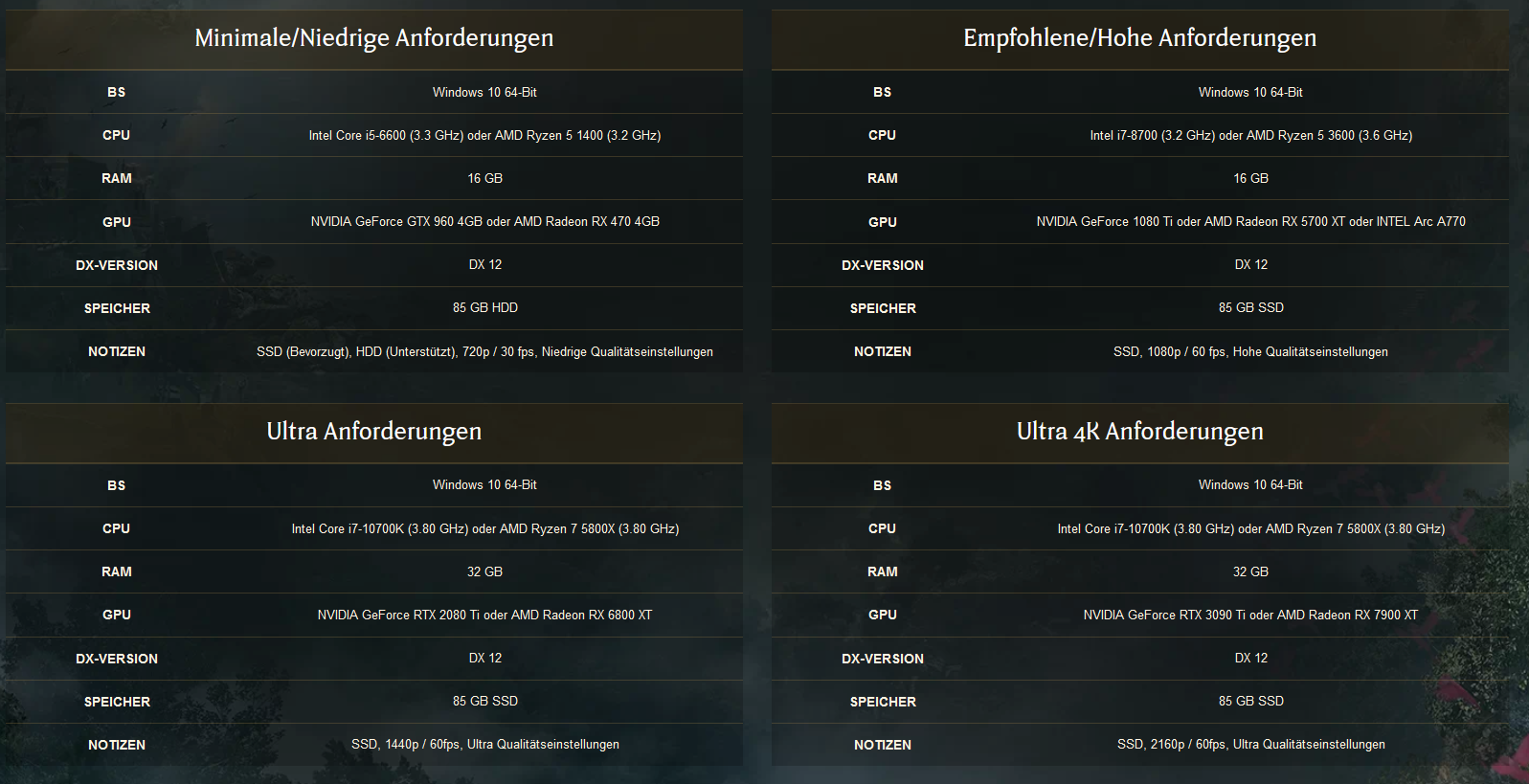Screen dimensions: 1529x784
Task: Click the Minimale/Niedrige Anforderungen heading
Action: (374, 38)
